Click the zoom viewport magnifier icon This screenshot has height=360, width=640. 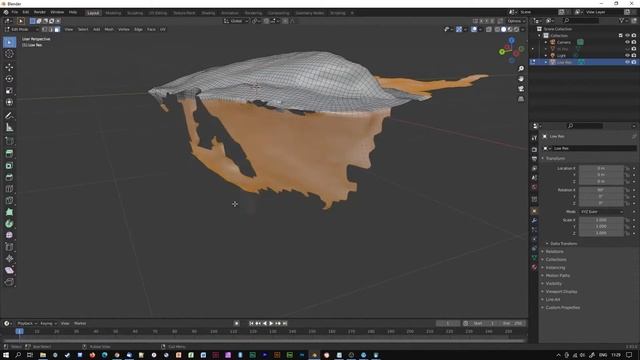click(x=521, y=69)
